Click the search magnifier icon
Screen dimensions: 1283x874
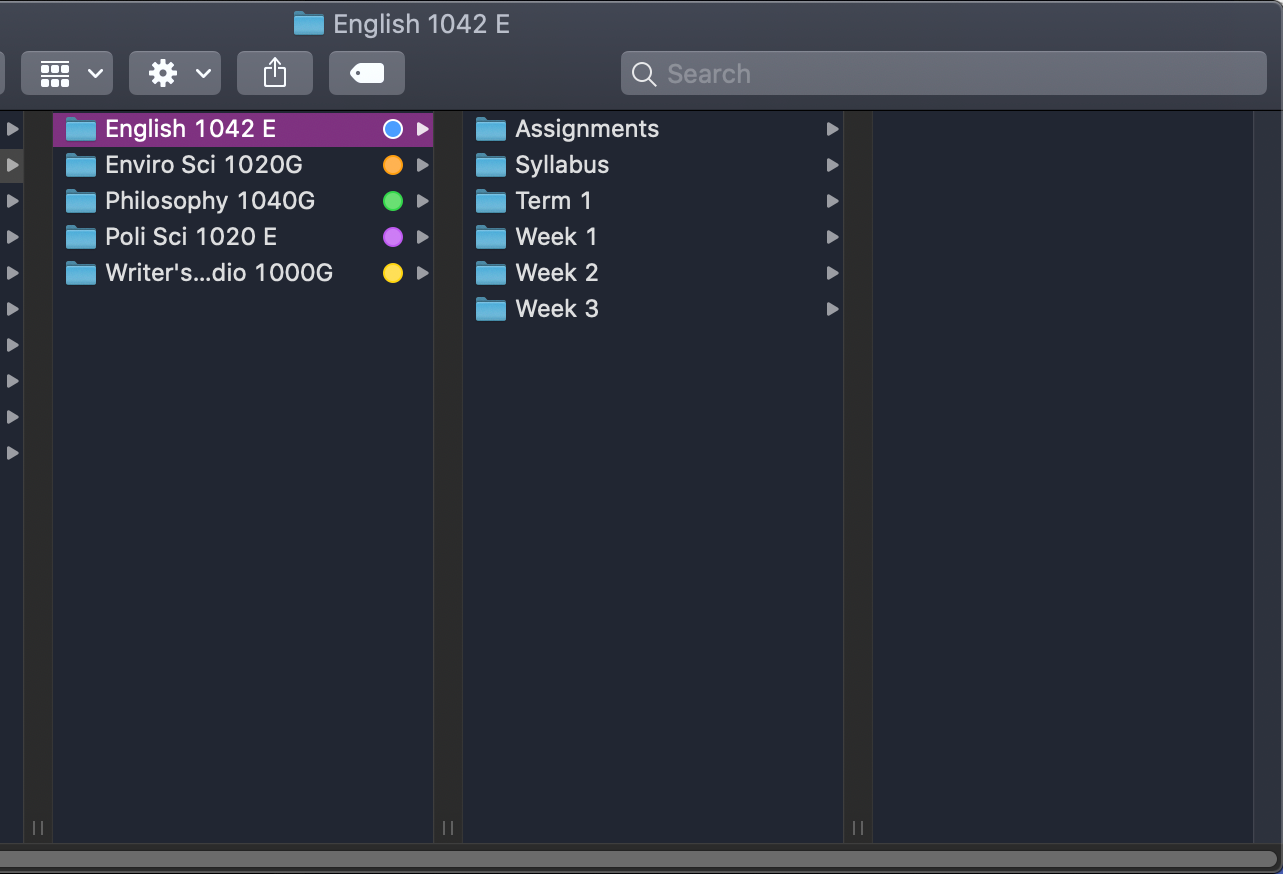point(645,74)
